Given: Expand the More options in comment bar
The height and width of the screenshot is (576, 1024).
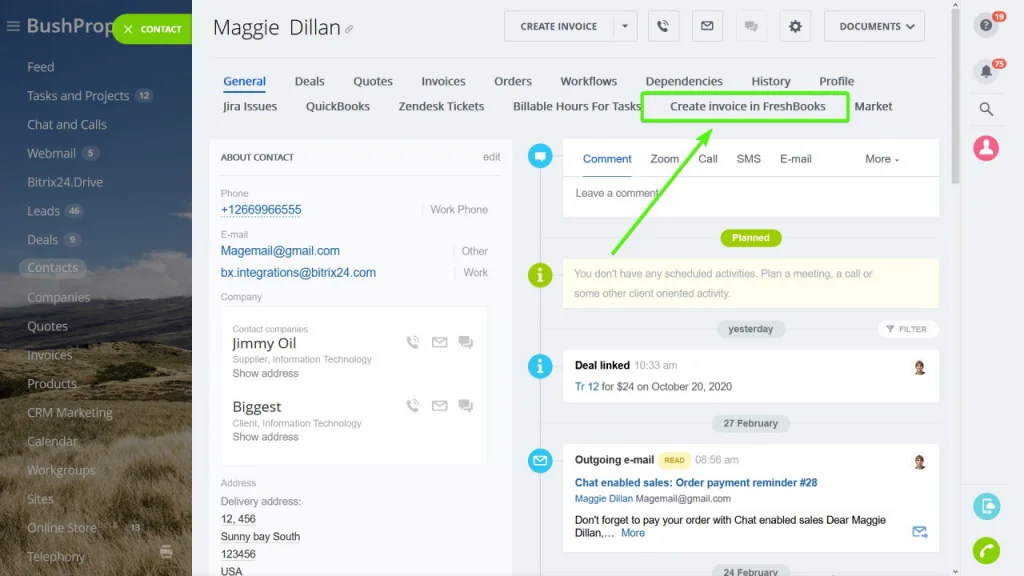Looking at the screenshot, I should (882, 159).
